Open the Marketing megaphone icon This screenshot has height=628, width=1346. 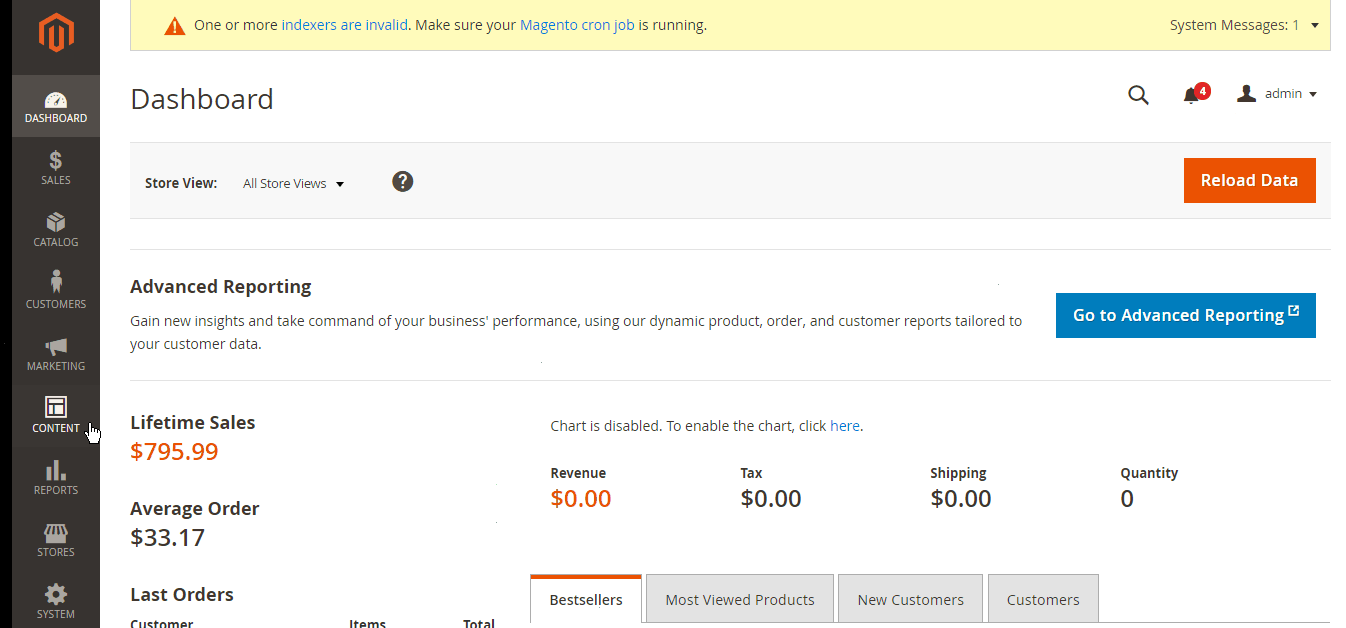pos(56,346)
